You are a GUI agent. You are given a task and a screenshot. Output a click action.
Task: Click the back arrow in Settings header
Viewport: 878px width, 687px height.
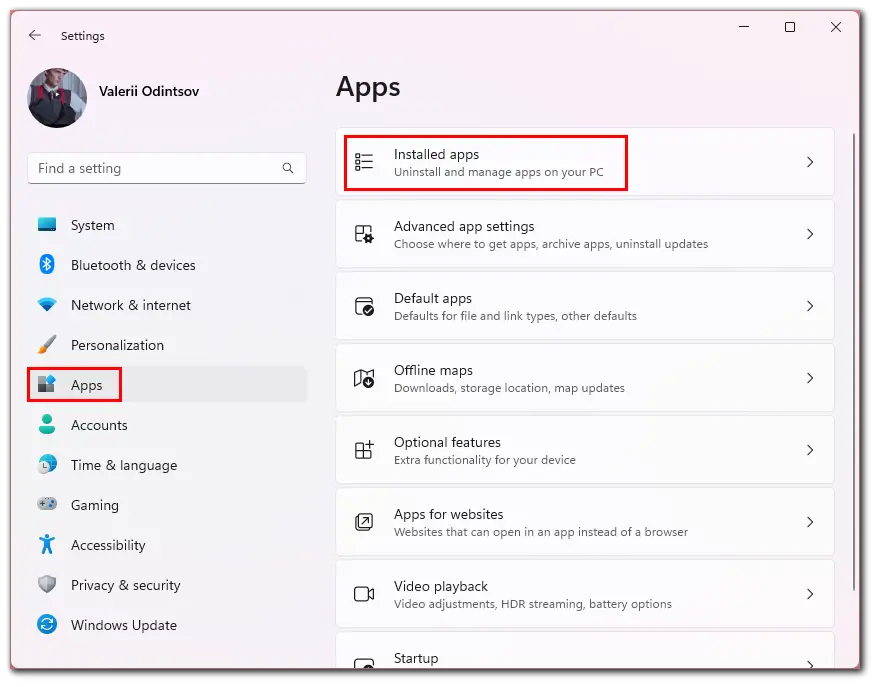[x=35, y=35]
